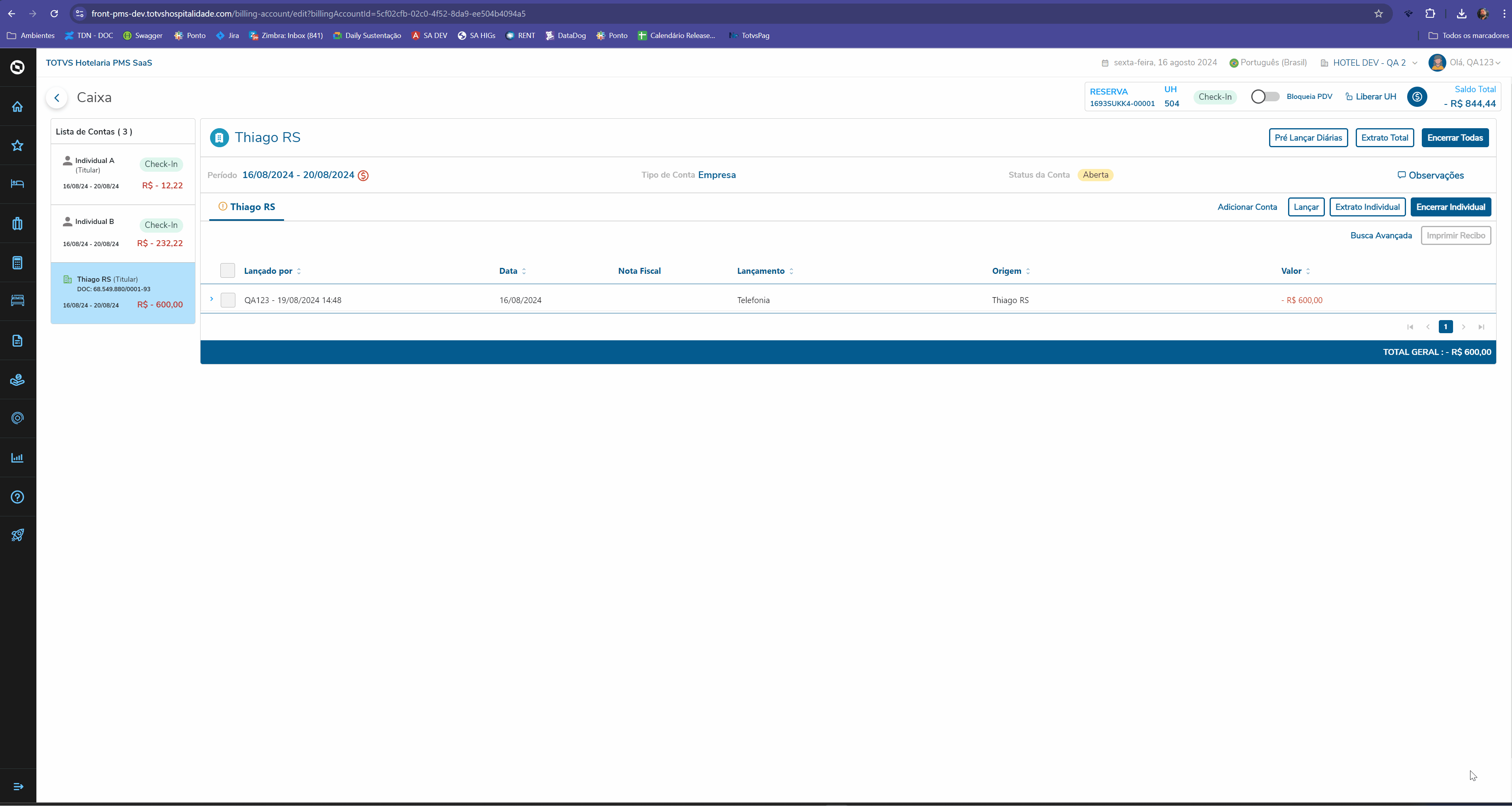Expand the sidebar menu at bottom

18,786
